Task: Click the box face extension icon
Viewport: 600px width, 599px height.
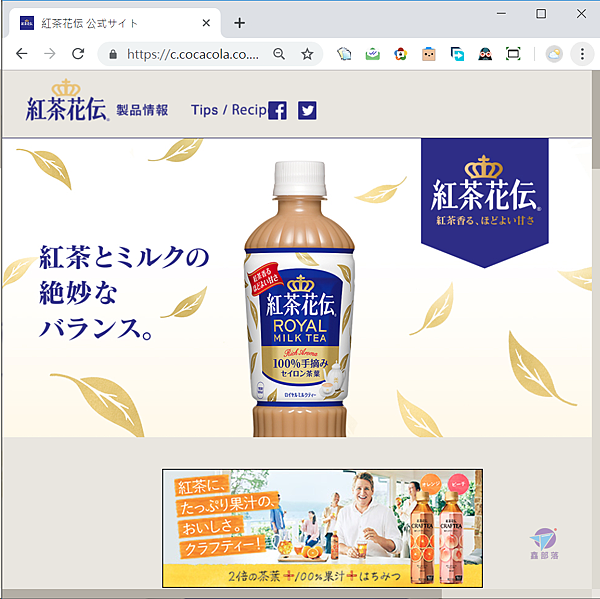Action: (x=429, y=54)
